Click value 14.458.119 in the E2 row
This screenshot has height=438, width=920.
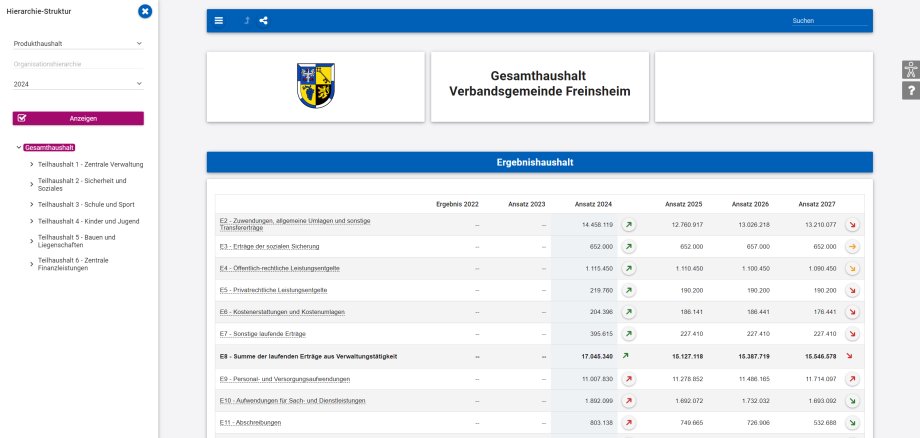pyautogui.click(x=597, y=225)
